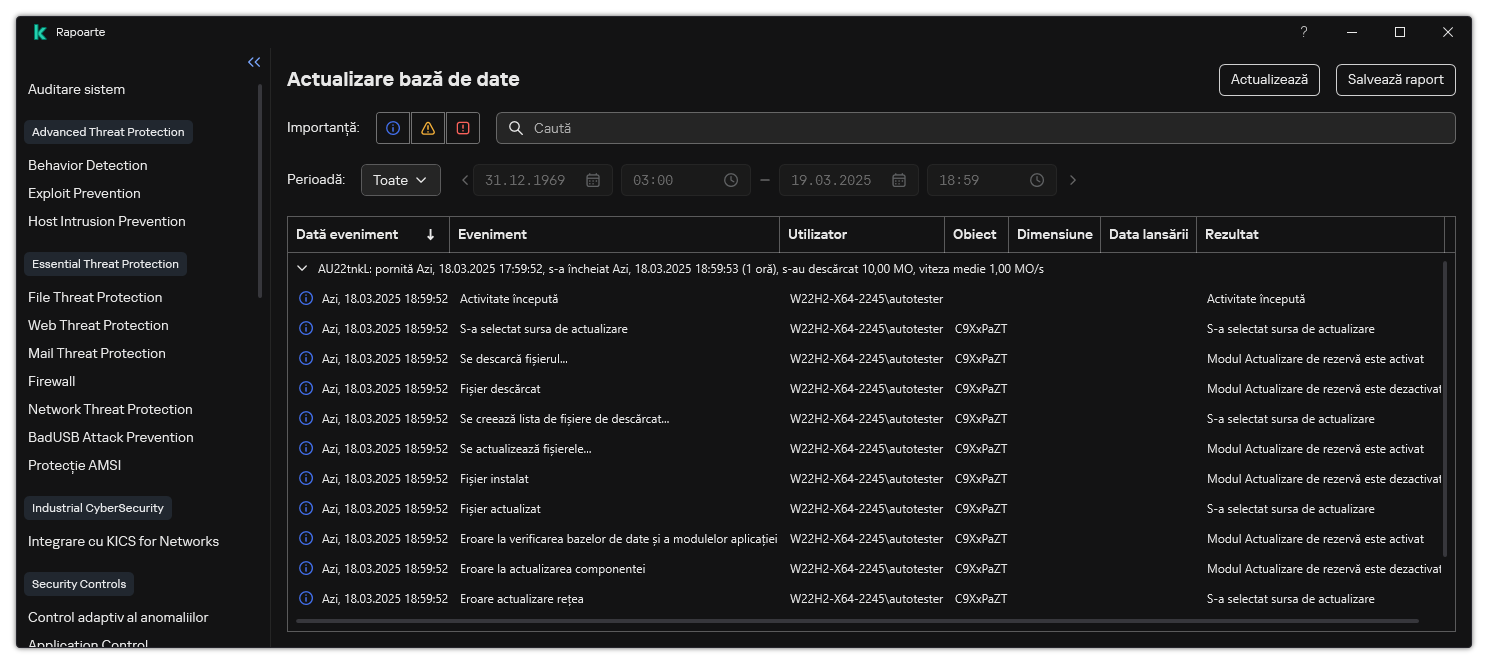1488x664 pixels.
Task: Click the help question mark icon
Action: (1303, 31)
